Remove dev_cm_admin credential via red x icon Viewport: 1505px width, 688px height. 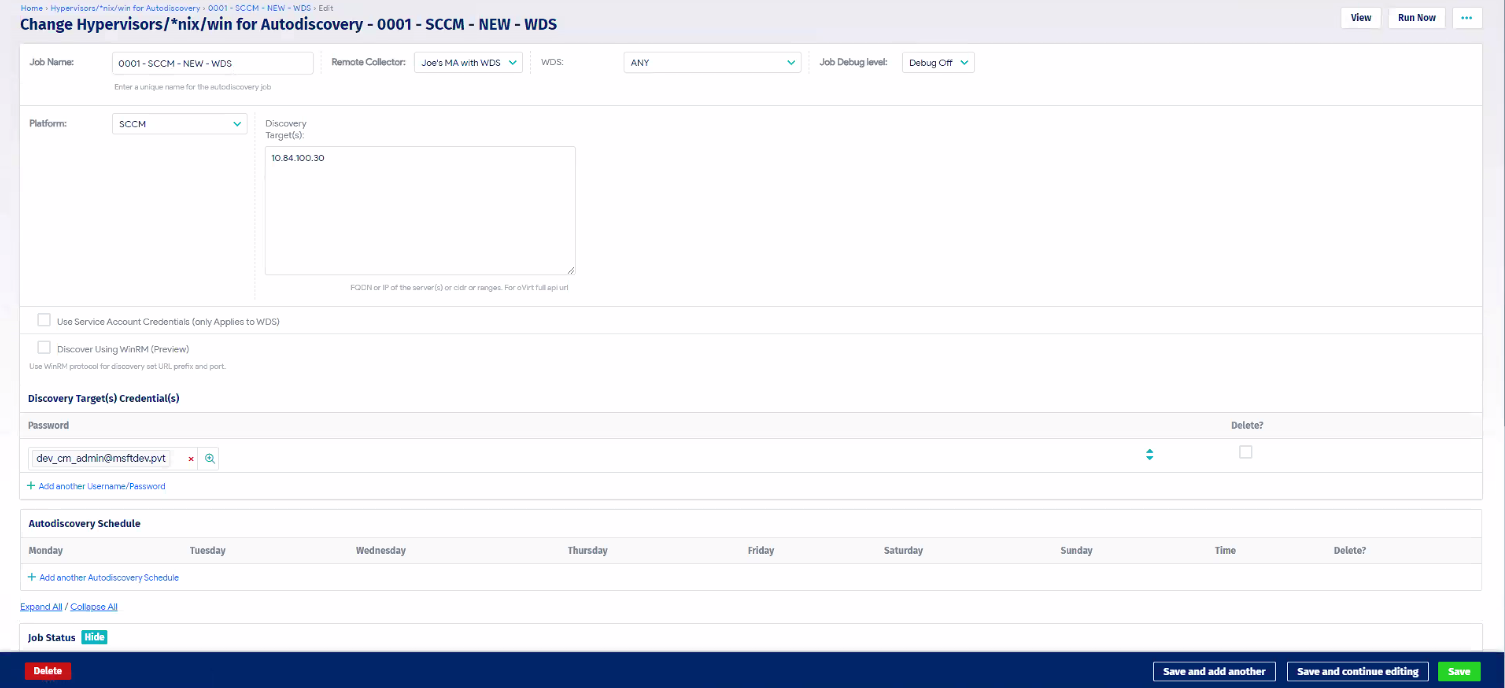[190, 458]
